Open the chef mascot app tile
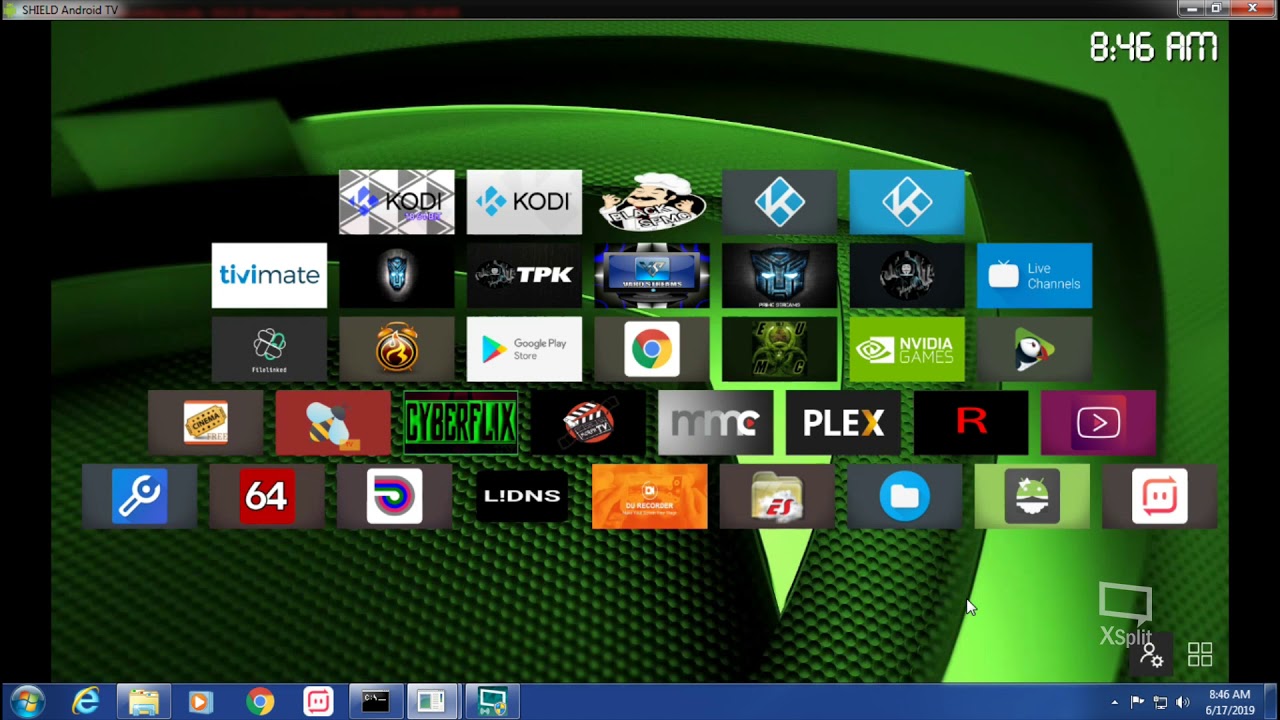The width and height of the screenshot is (1280, 720). pos(652,202)
